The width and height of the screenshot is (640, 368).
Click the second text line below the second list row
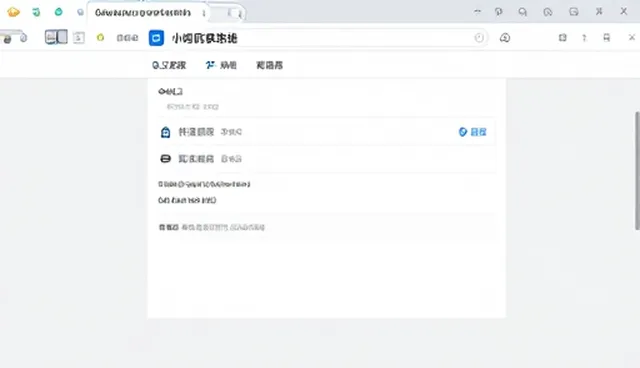click(x=187, y=200)
